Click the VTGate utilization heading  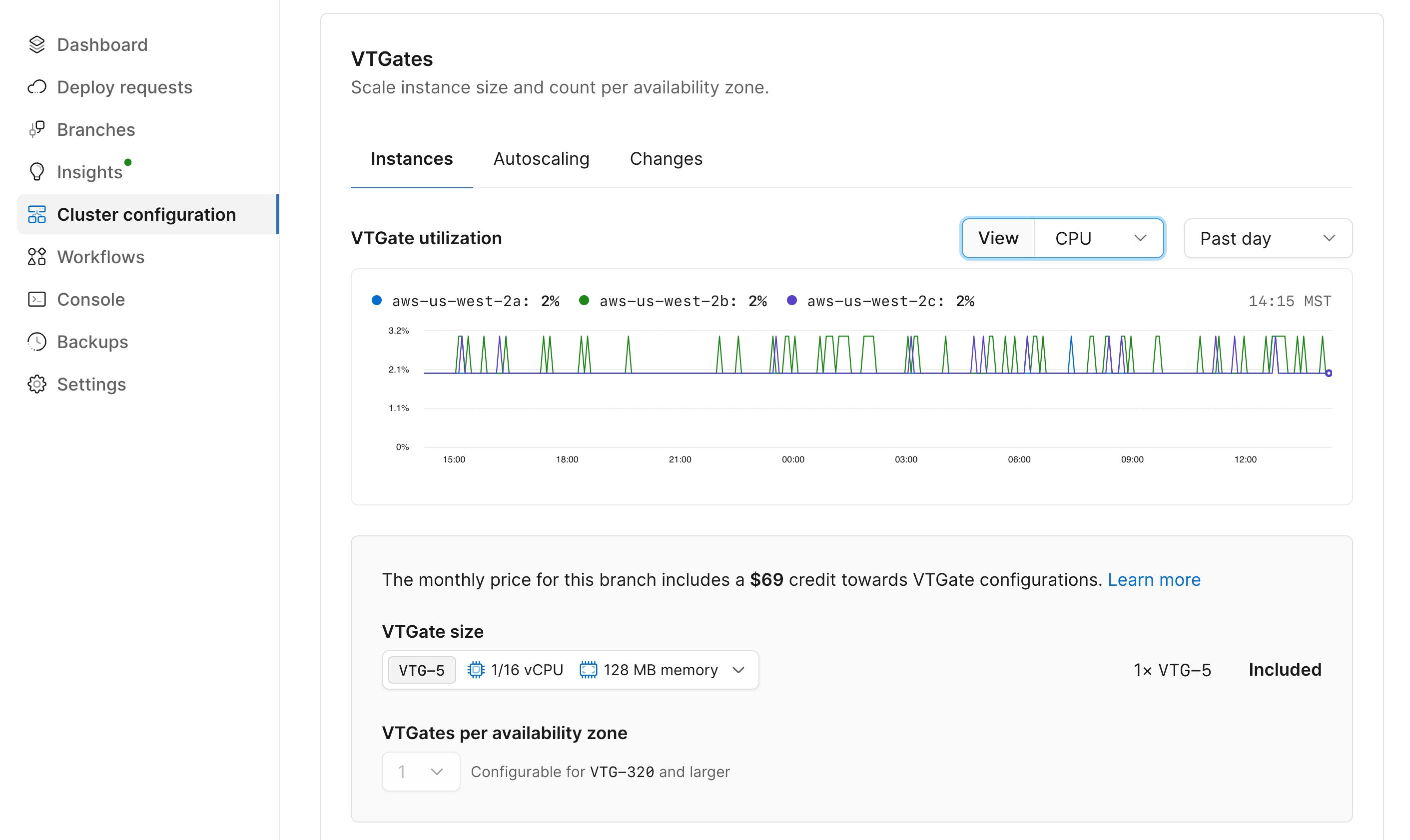tap(426, 238)
